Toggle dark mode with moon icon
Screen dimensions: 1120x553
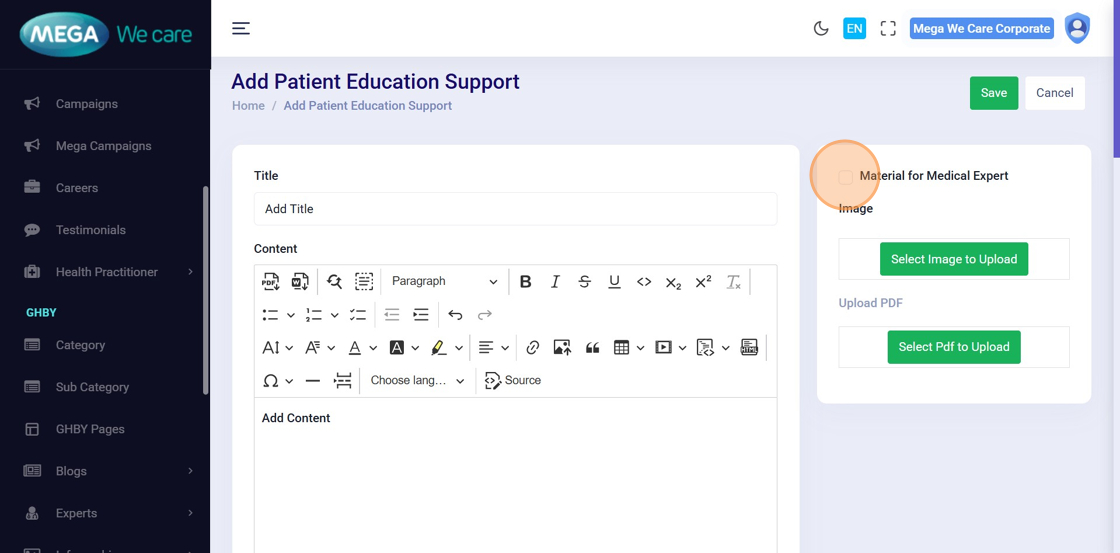point(821,29)
